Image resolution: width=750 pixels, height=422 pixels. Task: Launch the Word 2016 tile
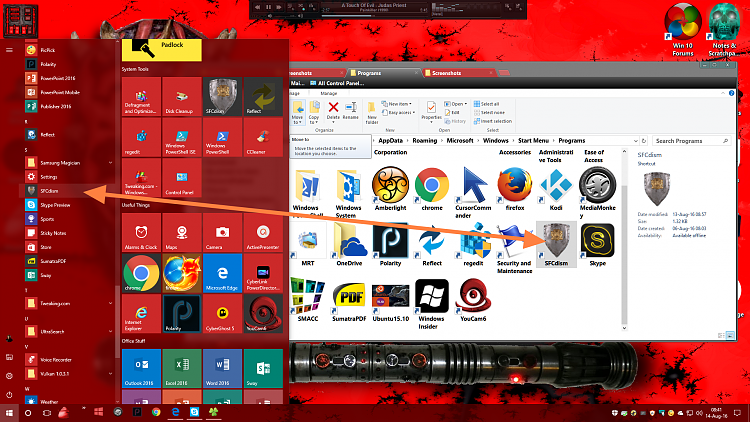[222, 368]
